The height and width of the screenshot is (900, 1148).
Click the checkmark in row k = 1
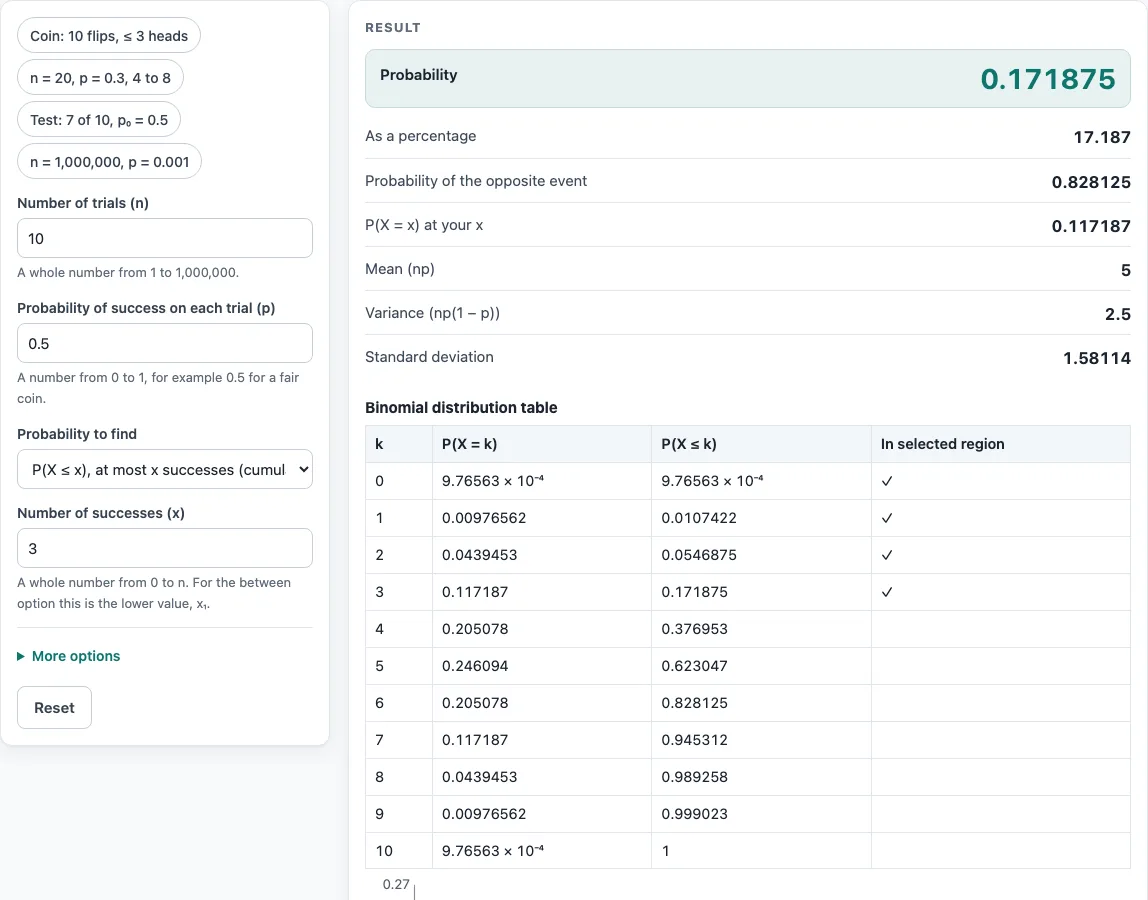[887, 518]
